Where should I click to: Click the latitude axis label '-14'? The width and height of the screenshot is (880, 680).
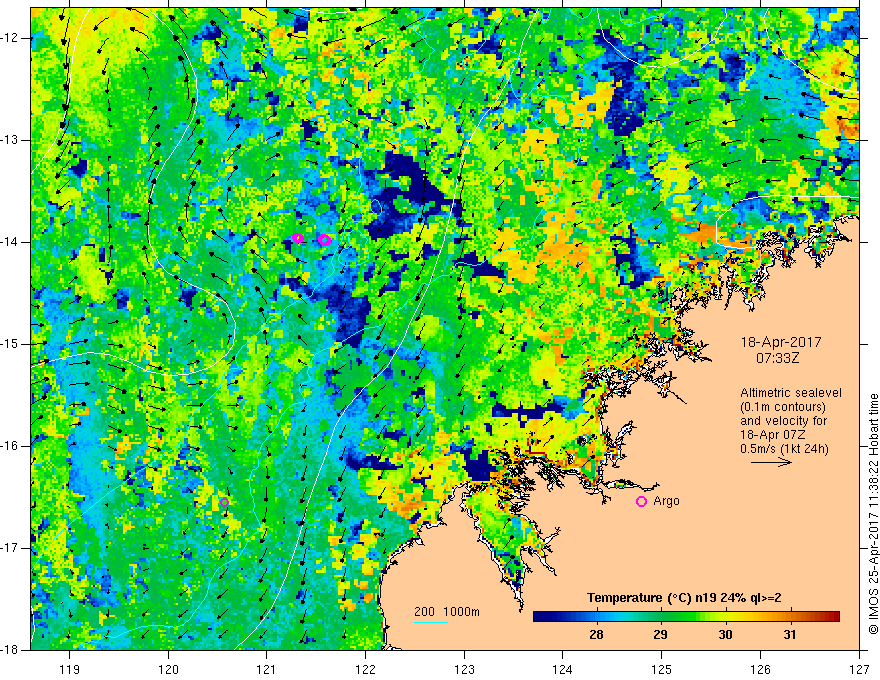[11, 242]
